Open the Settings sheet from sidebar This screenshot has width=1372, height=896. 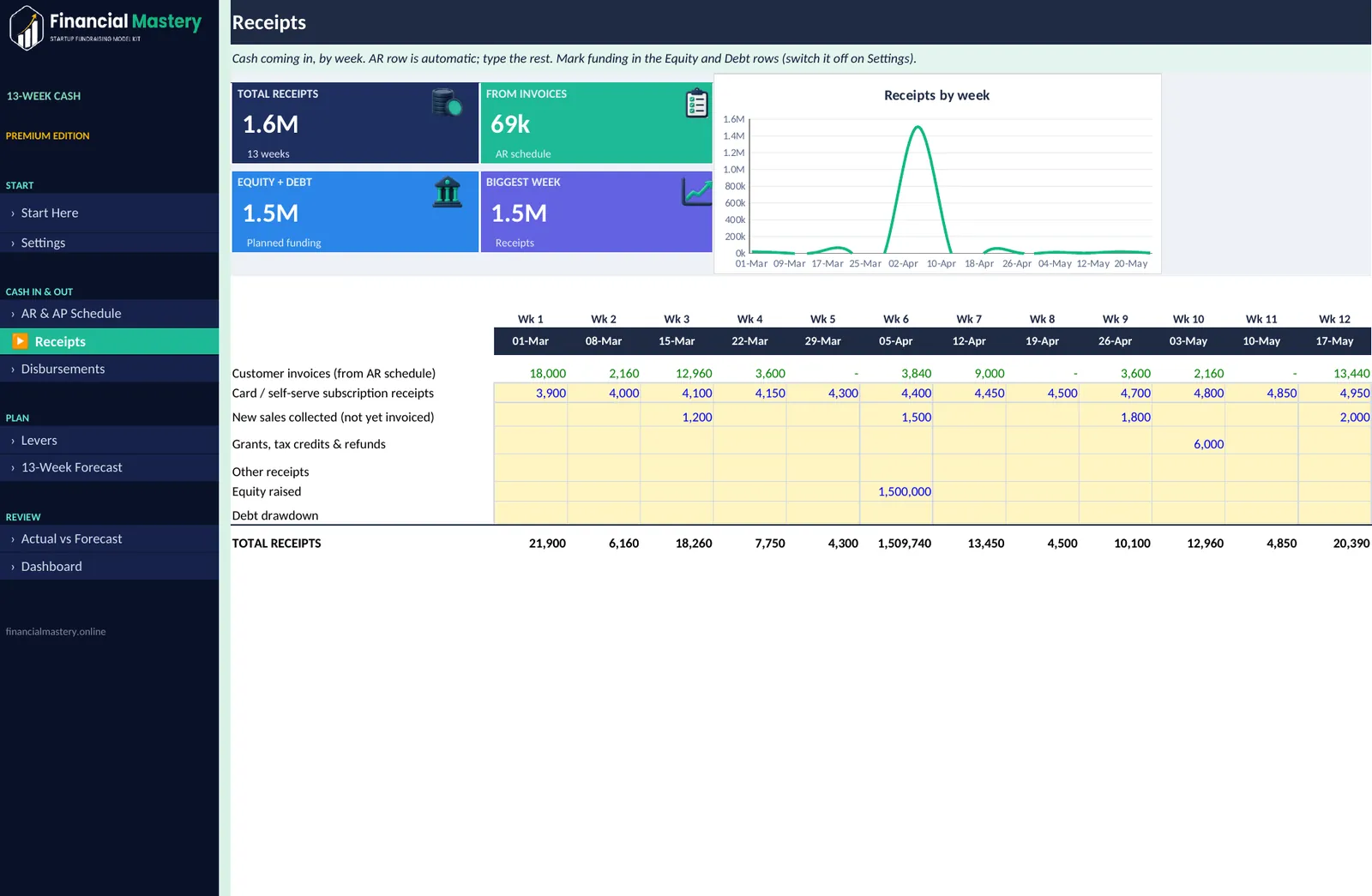click(110, 243)
